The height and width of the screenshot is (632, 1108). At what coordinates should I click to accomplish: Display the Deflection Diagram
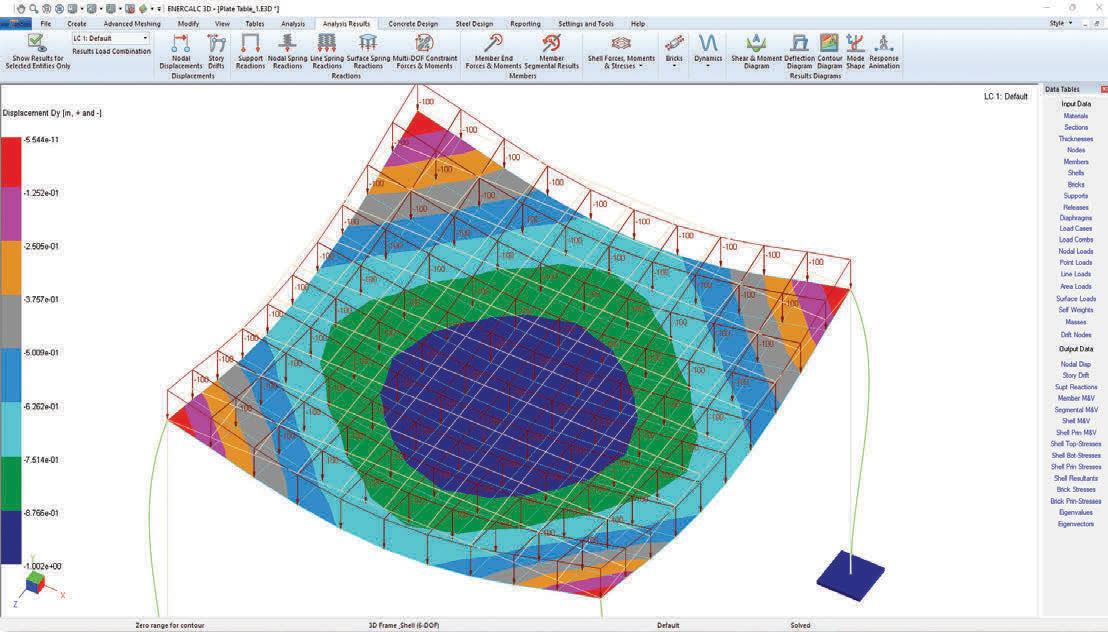(x=799, y=52)
